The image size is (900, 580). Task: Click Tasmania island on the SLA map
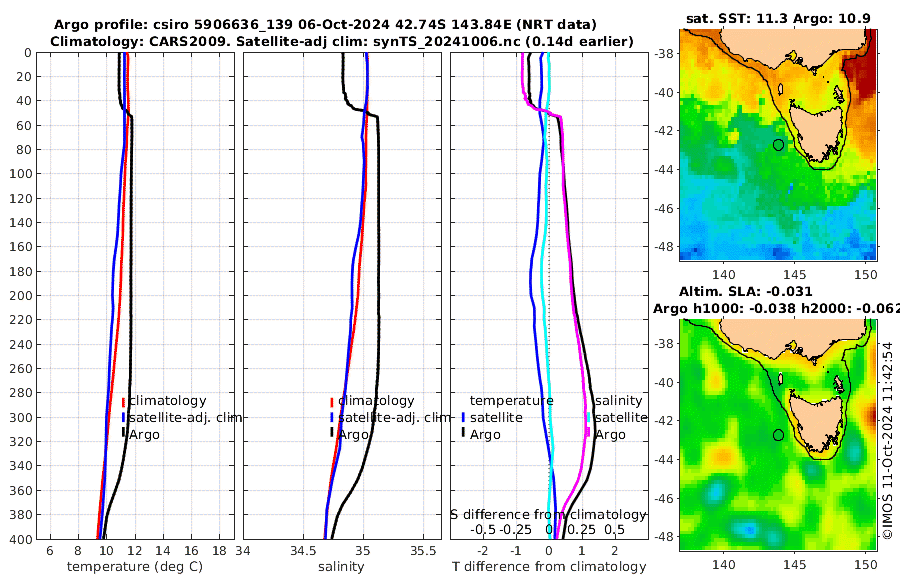click(x=815, y=423)
